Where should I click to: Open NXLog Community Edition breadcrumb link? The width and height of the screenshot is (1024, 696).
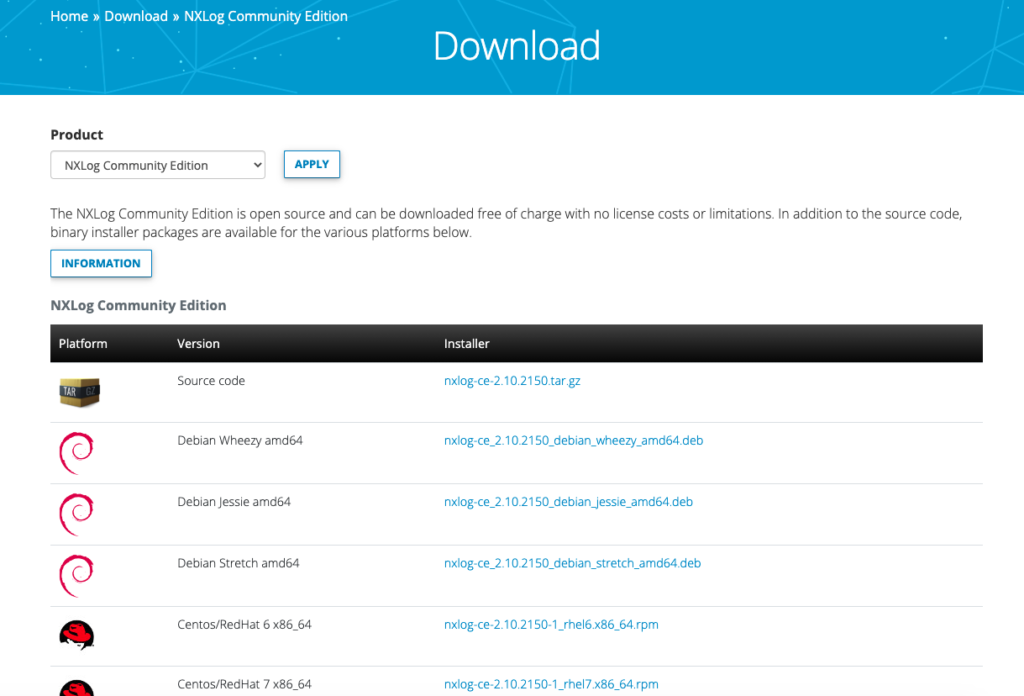click(266, 16)
